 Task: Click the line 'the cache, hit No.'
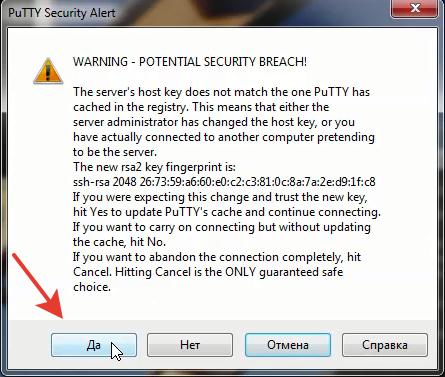pos(119,242)
